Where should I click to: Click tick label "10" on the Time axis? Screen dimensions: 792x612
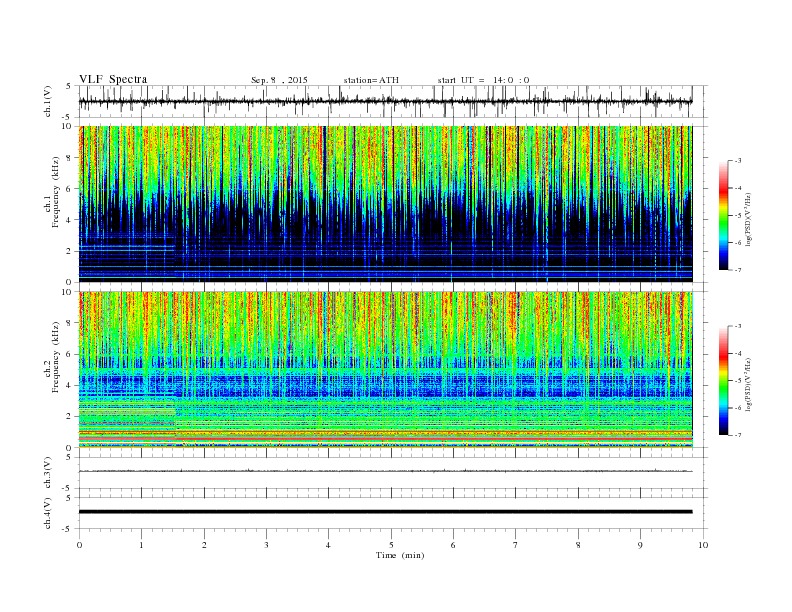703,545
